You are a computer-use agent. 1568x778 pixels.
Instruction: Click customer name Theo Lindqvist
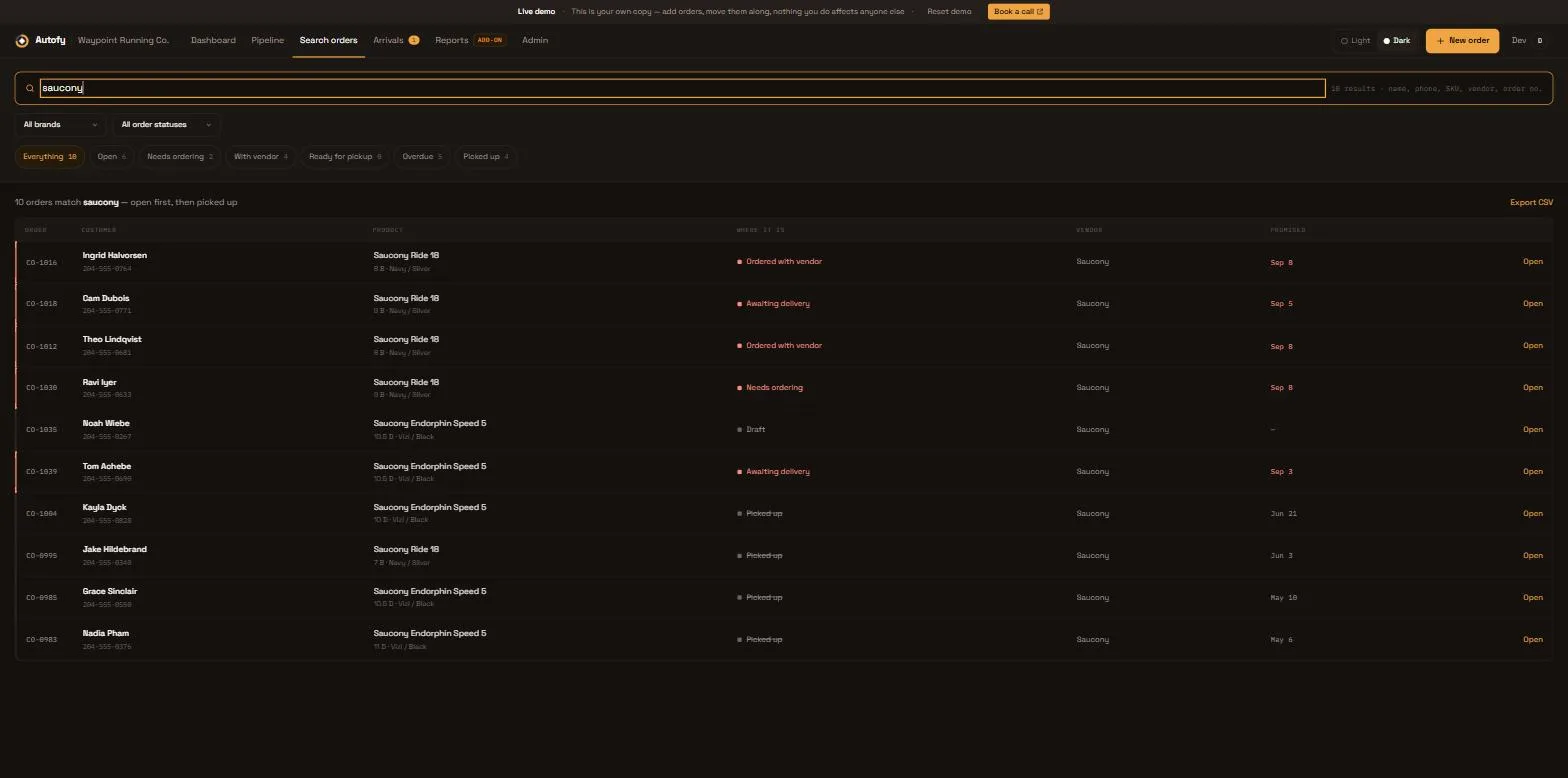pyautogui.click(x=112, y=340)
